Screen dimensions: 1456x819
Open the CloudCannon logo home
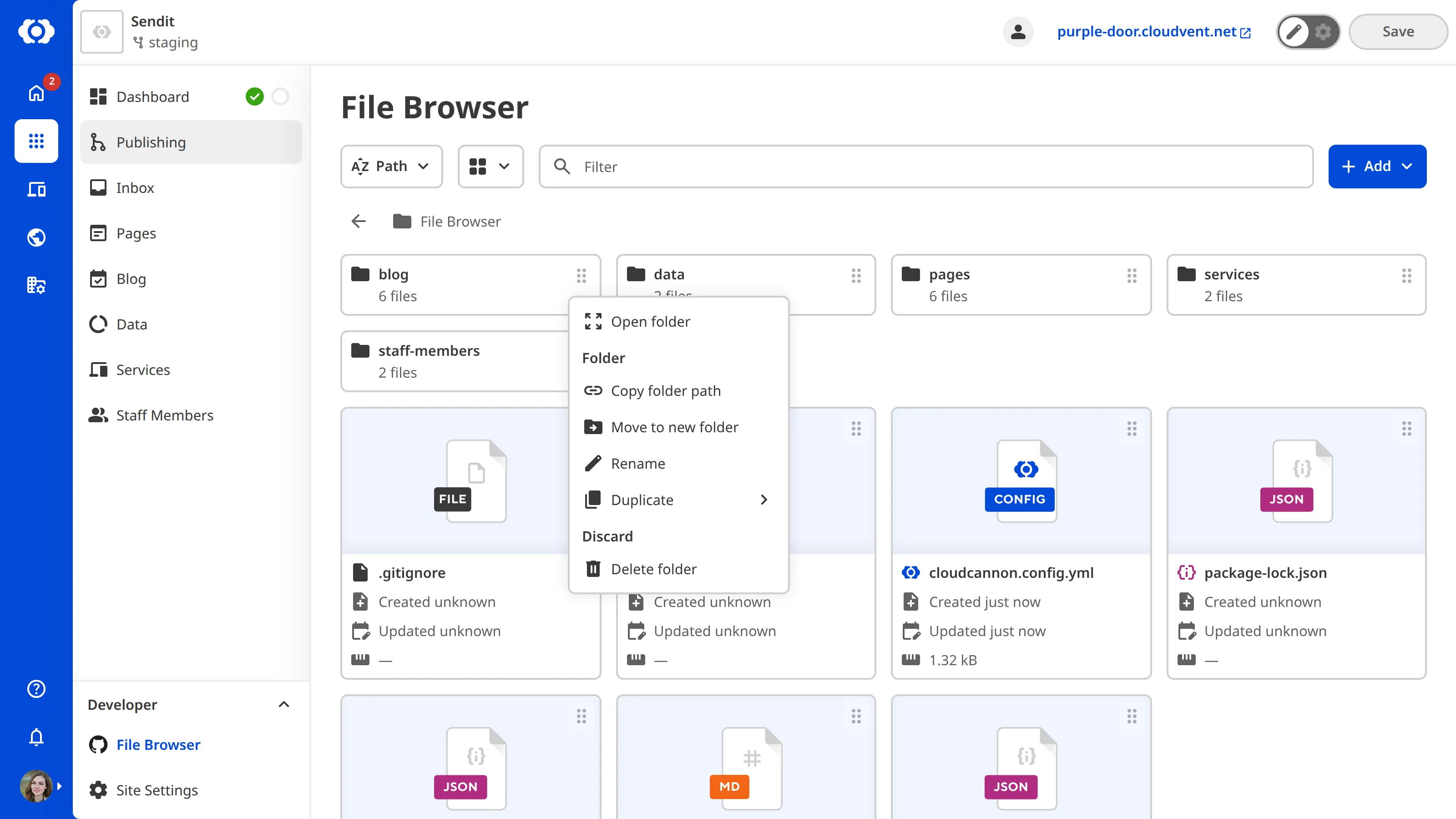36,31
